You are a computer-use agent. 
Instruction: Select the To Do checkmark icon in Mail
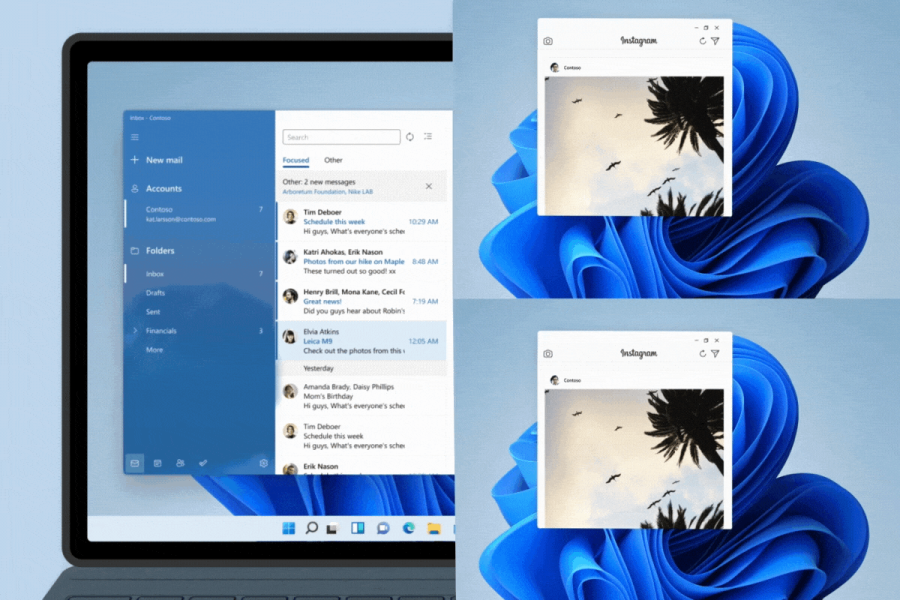tap(203, 463)
